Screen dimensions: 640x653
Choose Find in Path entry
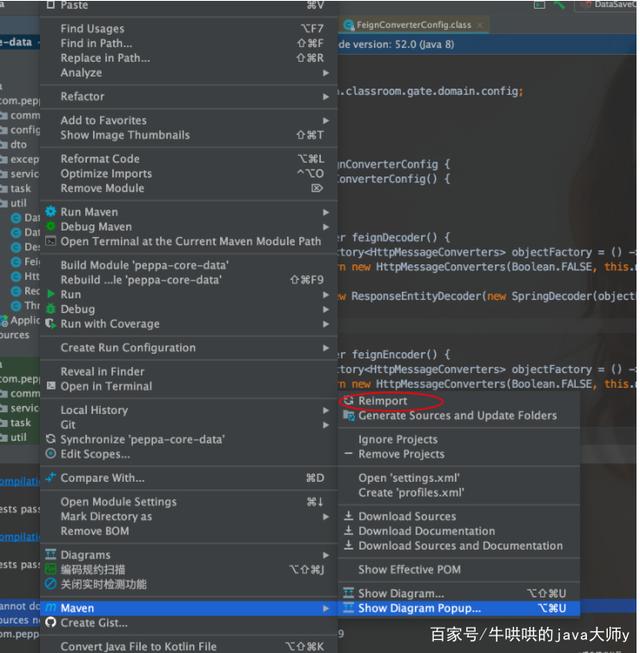click(x=189, y=43)
